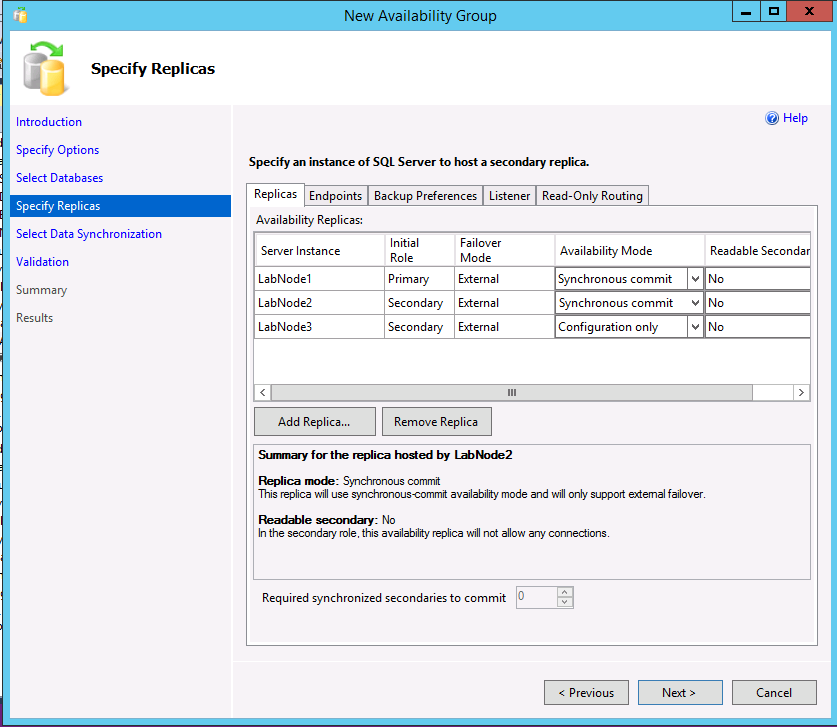Click the right arrow of the horizontal scrollbar
This screenshot has width=837, height=727.
coord(800,392)
